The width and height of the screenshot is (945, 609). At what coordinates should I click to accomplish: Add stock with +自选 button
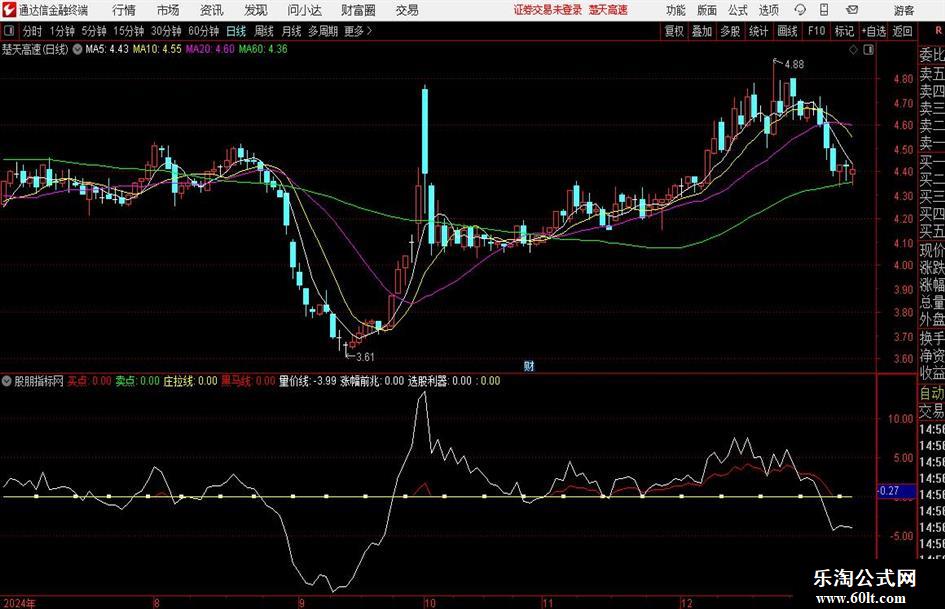pos(874,31)
